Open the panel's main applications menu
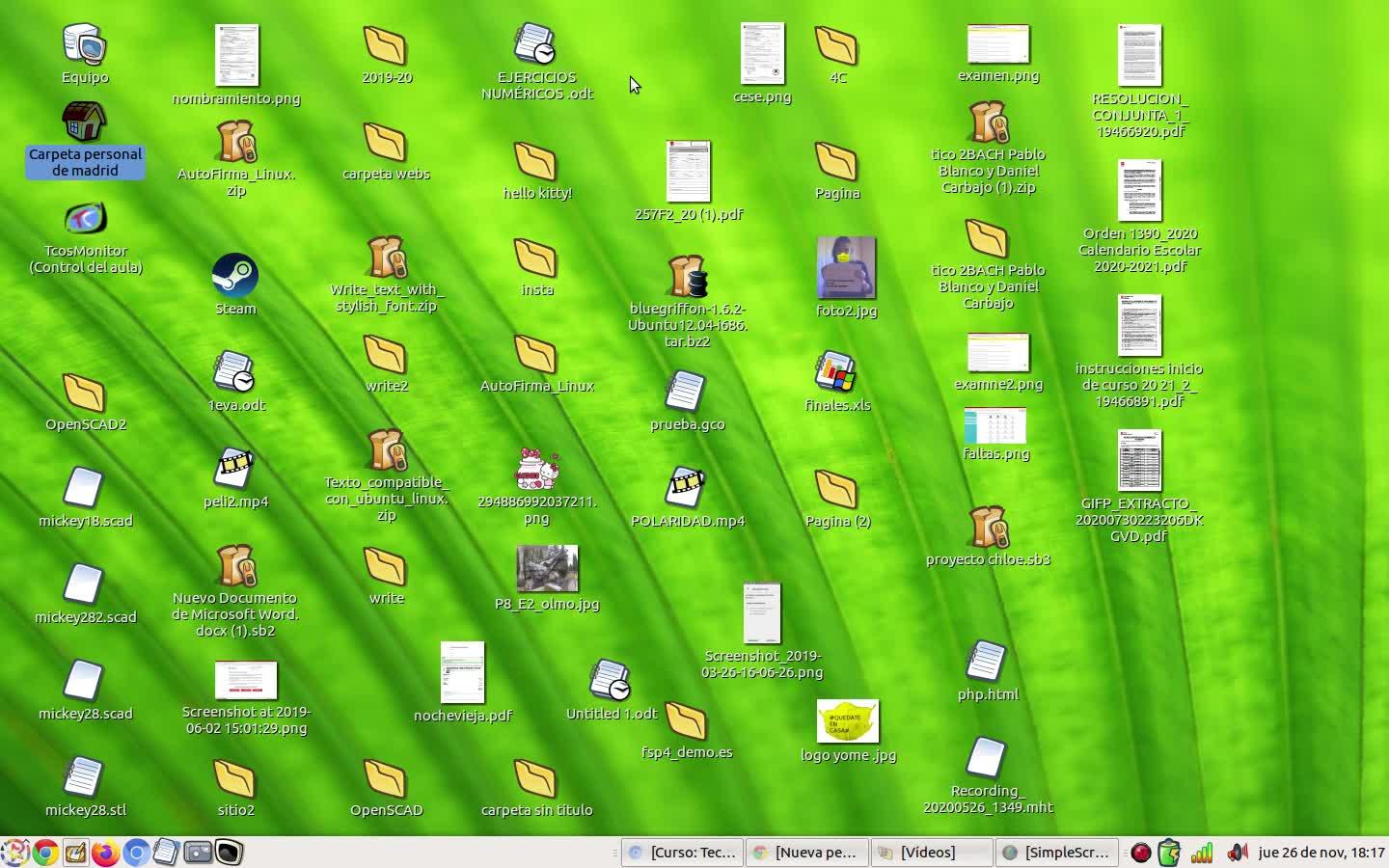 coord(14,853)
